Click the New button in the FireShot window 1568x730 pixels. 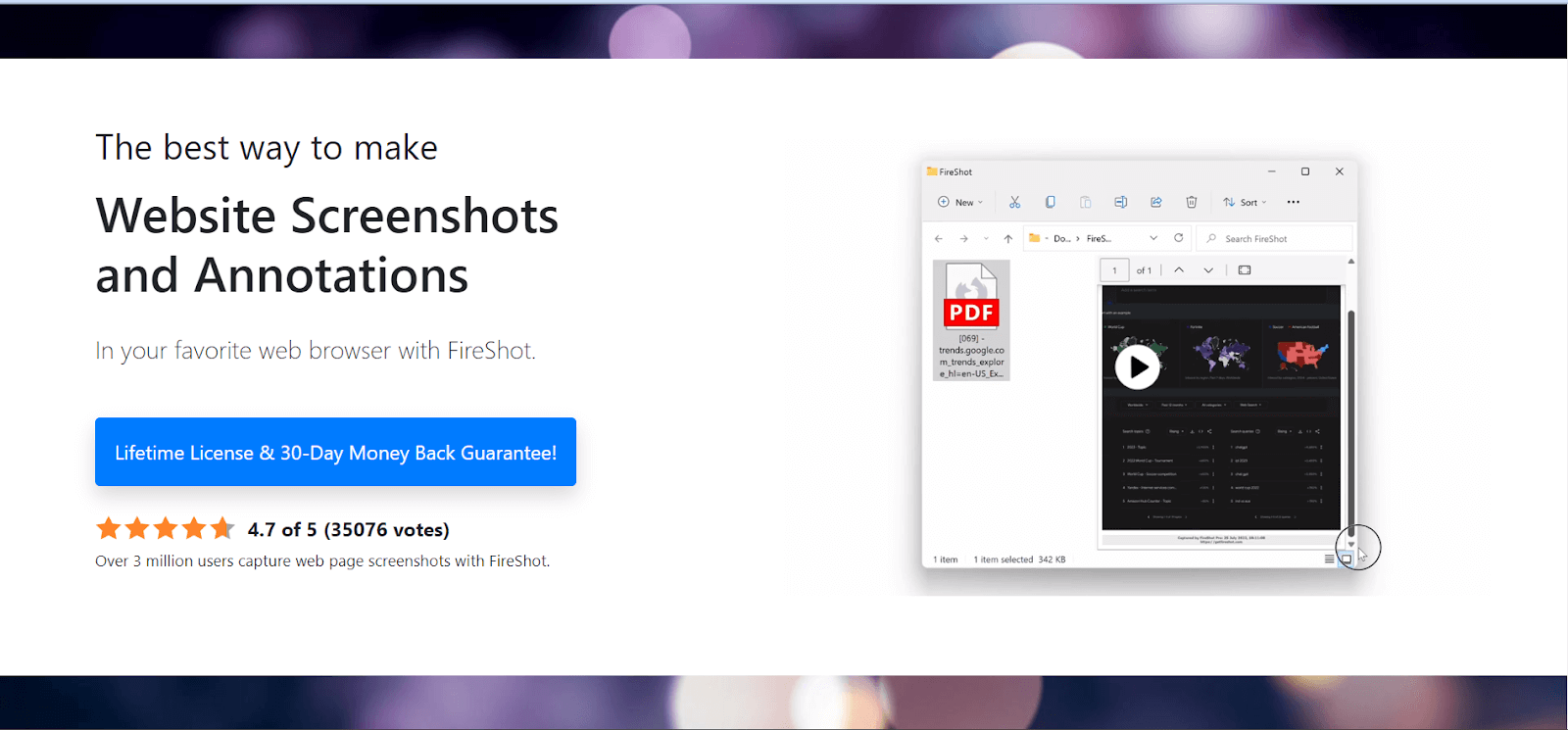click(960, 203)
